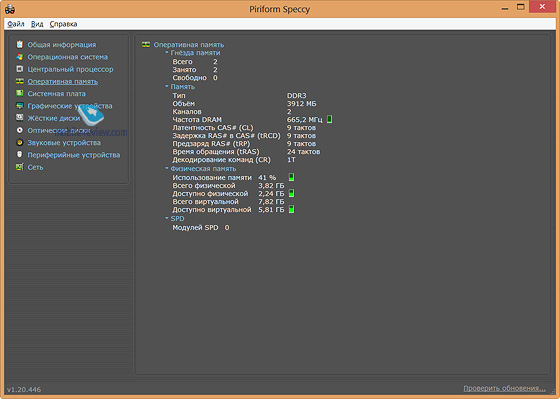Collapse the SPD section arrow

(x=166, y=218)
